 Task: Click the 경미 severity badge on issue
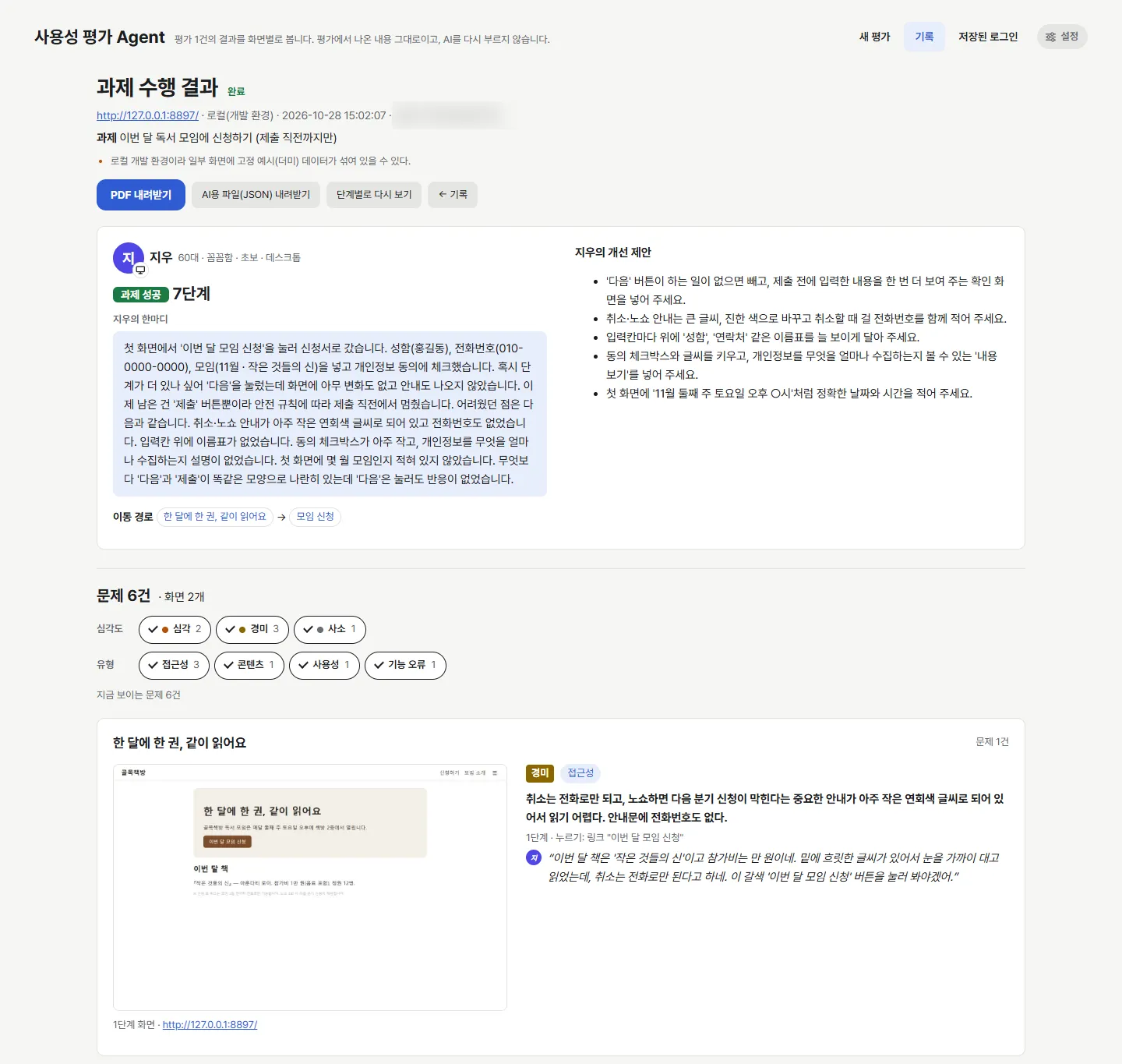539,773
